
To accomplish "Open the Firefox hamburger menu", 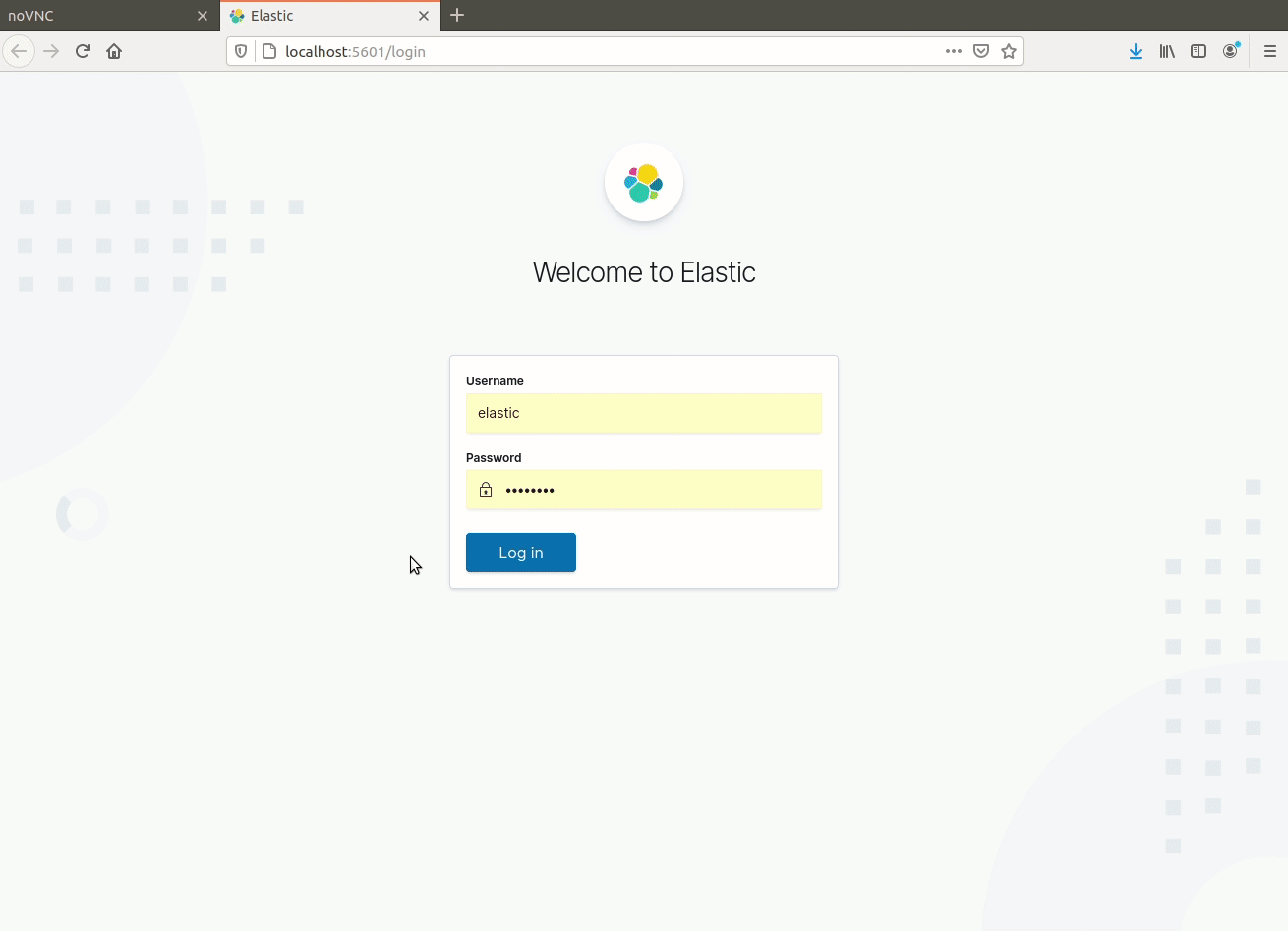I will pos(1270,51).
